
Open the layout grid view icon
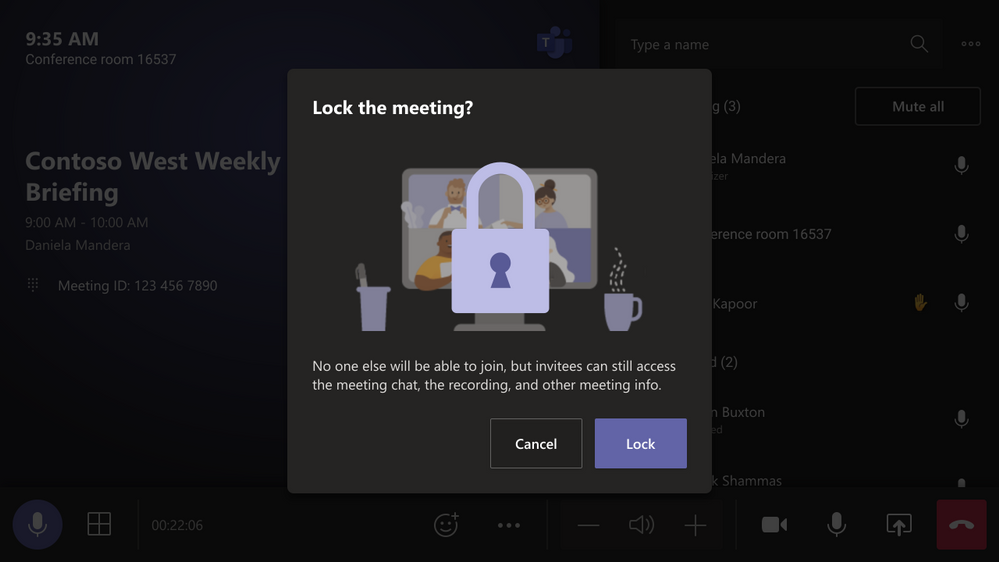99,524
